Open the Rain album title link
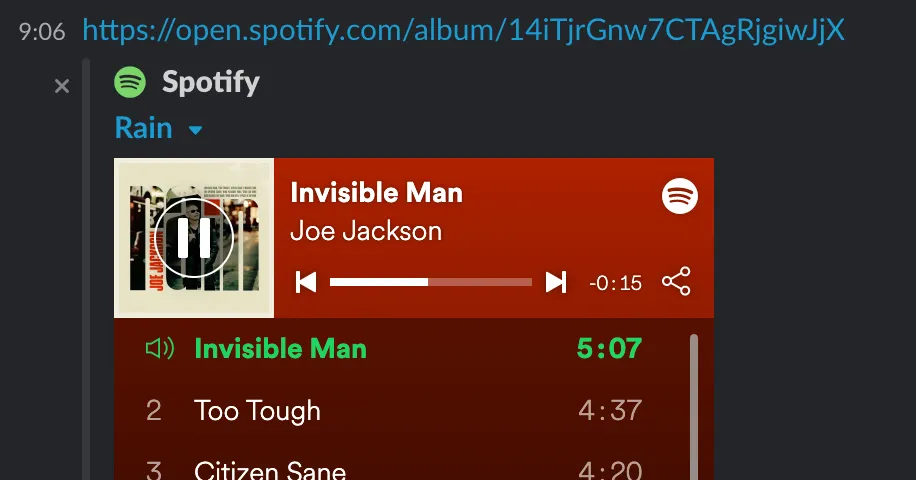This screenshot has width=916, height=480. 144,127
